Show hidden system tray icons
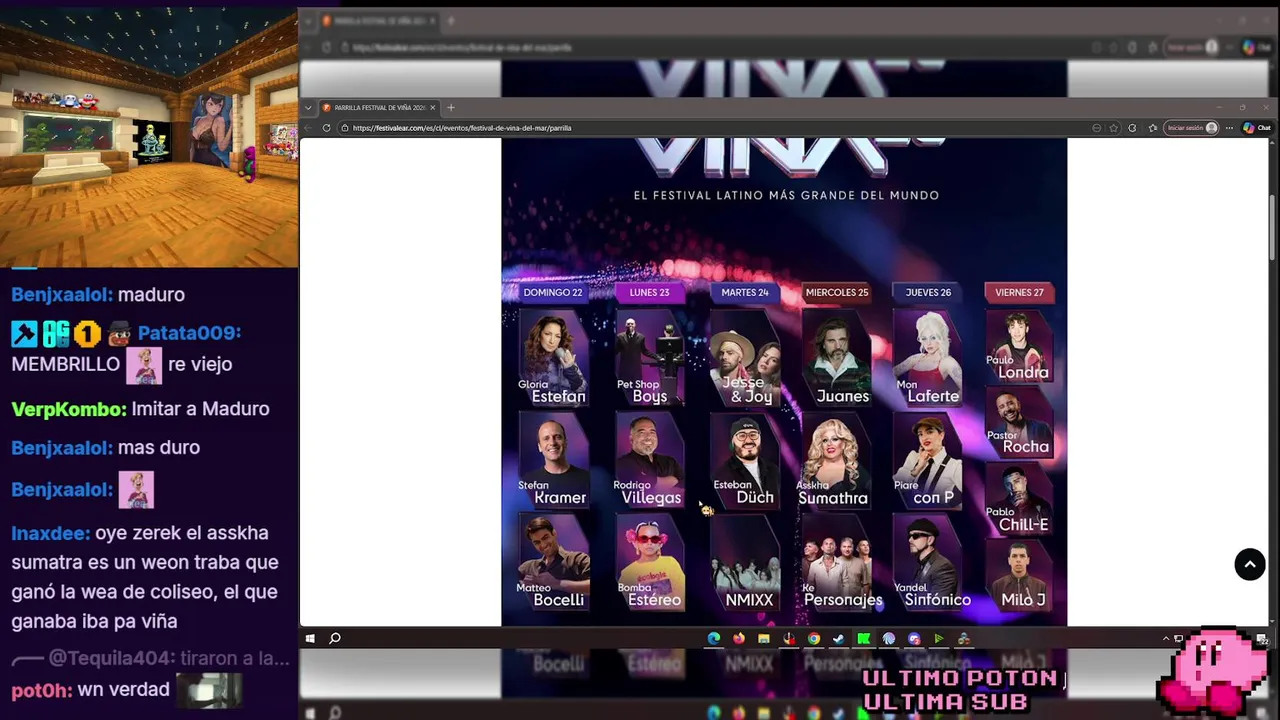 (1165, 638)
